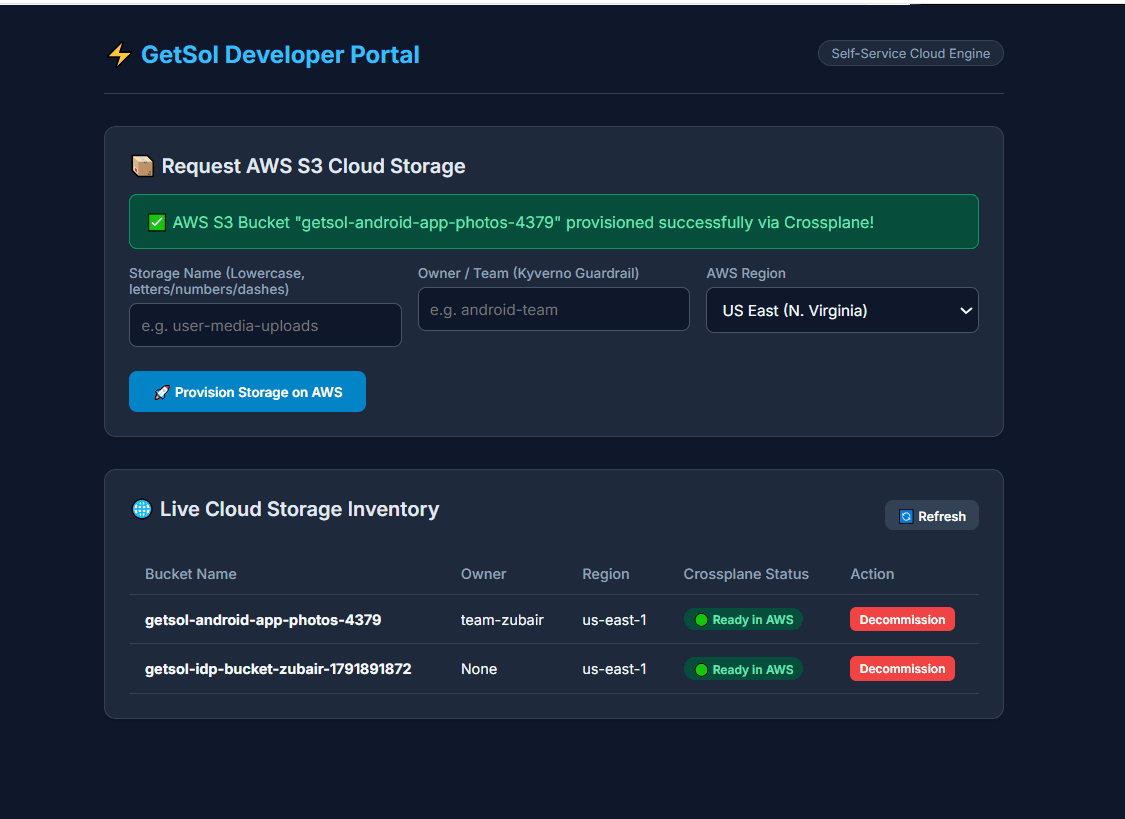Click the Bucket Name column header
The height and width of the screenshot is (819, 1125).
191,574
